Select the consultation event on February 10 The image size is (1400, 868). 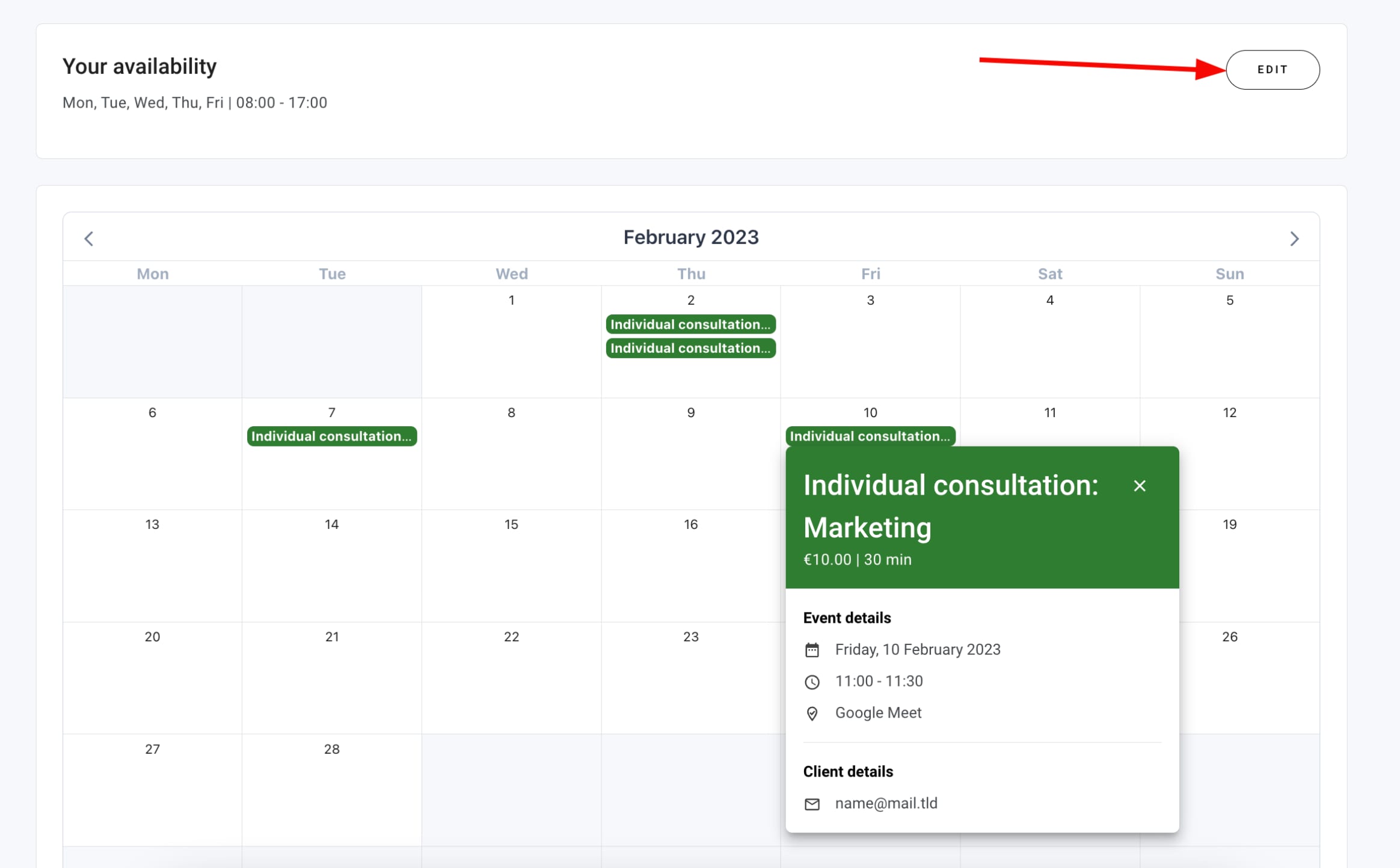(870, 436)
